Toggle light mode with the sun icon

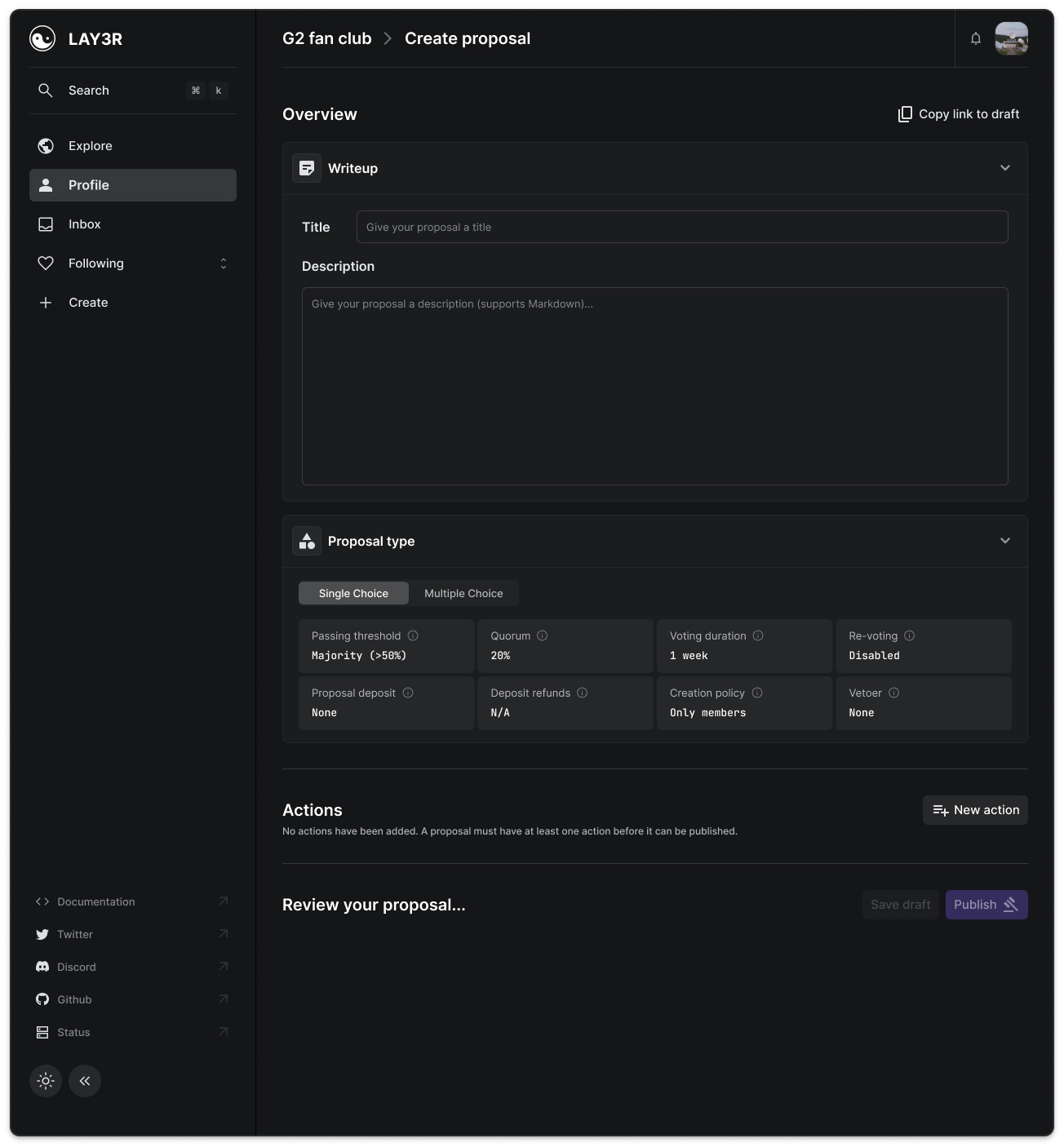(x=46, y=1080)
